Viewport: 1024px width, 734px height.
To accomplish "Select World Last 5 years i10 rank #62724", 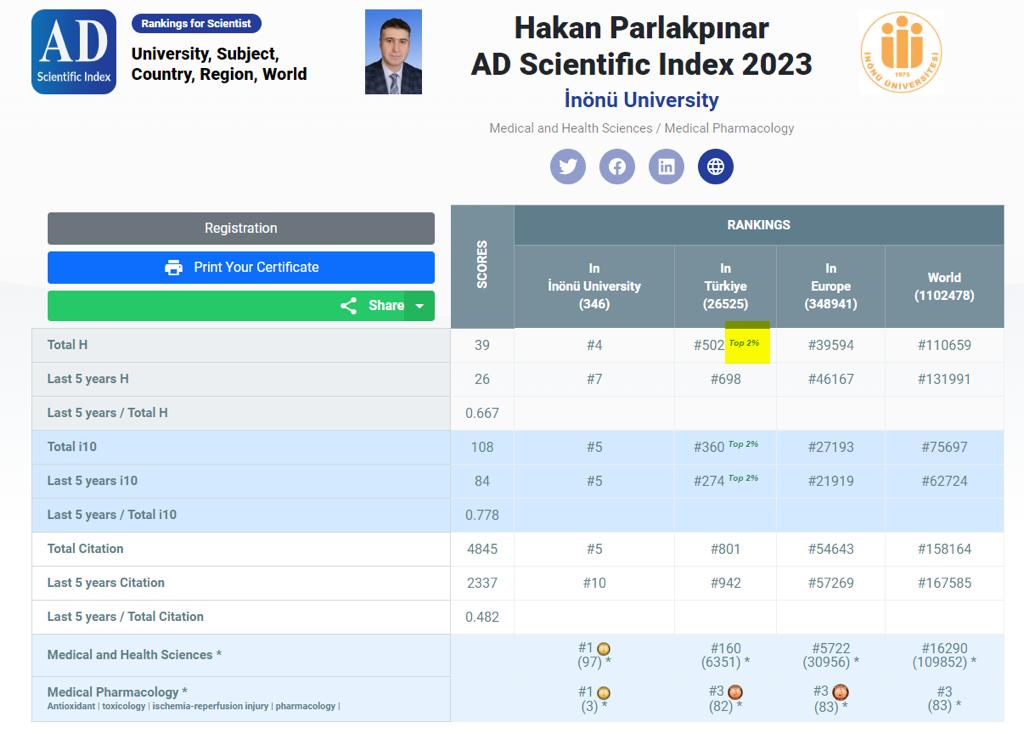I will pyautogui.click(x=944, y=481).
